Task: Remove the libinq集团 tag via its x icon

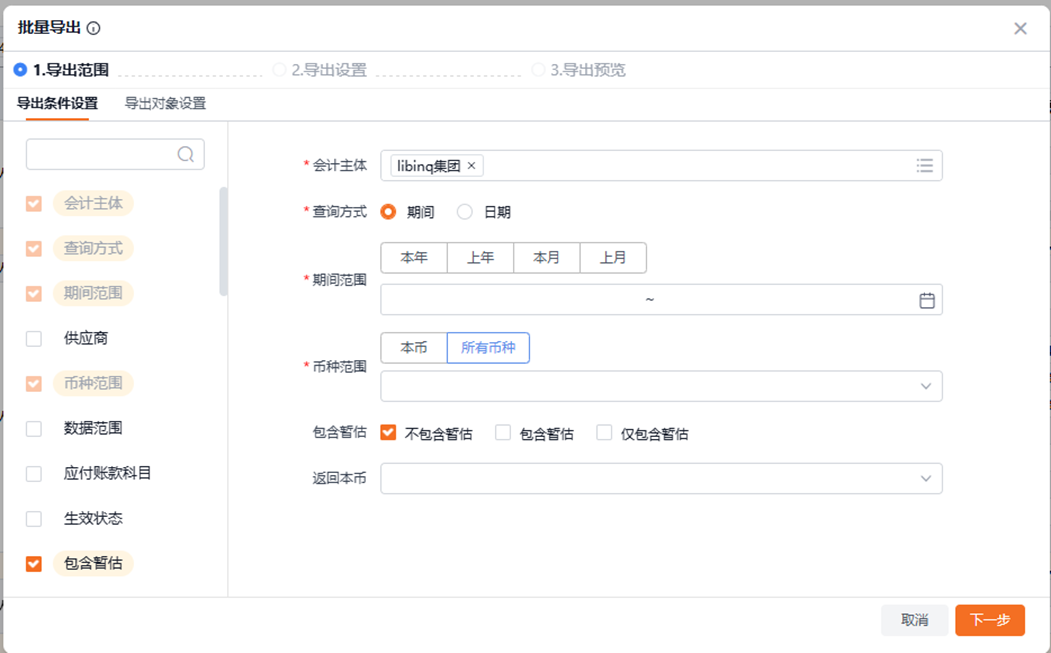Action: (471, 166)
